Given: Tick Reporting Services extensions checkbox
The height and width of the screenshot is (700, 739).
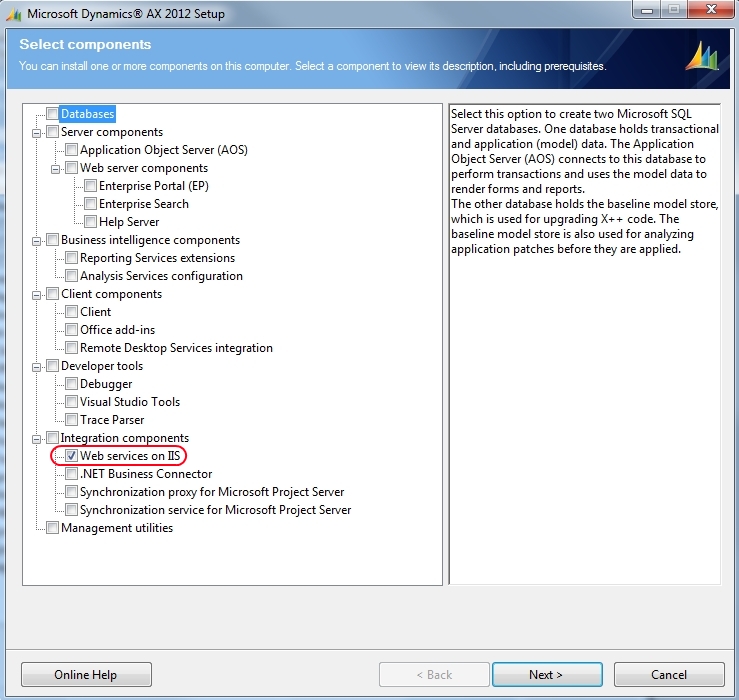Looking at the screenshot, I should click(71, 257).
